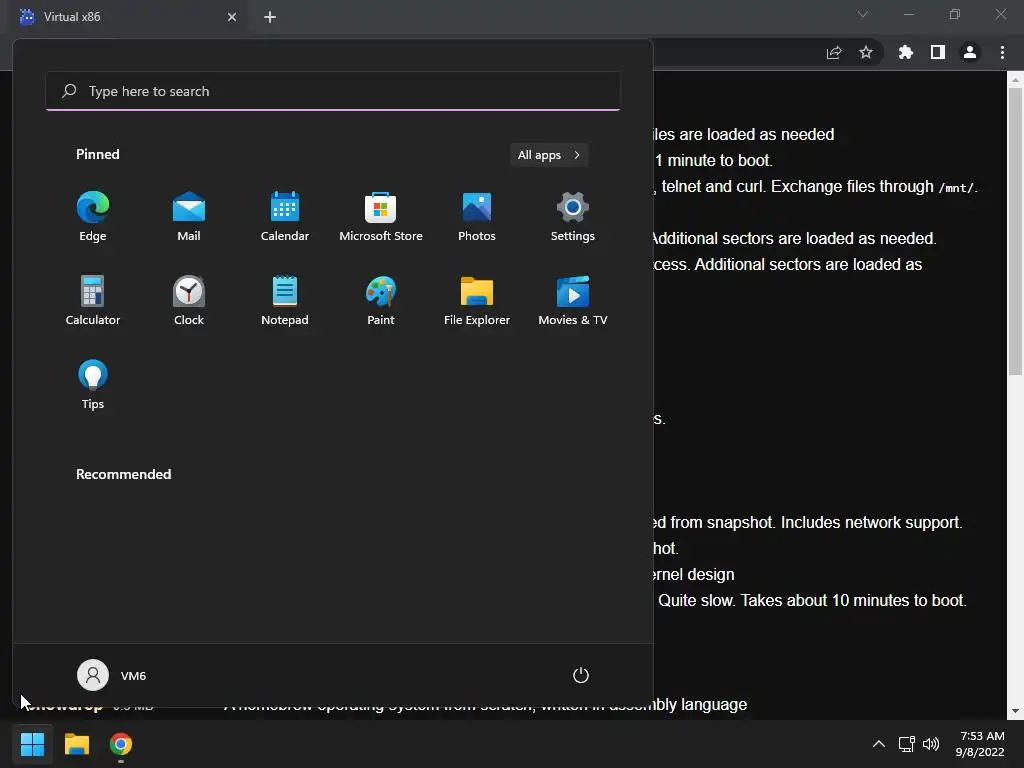
Task: Open Chrome's tab search dropdown
Action: tap(863, 14)
